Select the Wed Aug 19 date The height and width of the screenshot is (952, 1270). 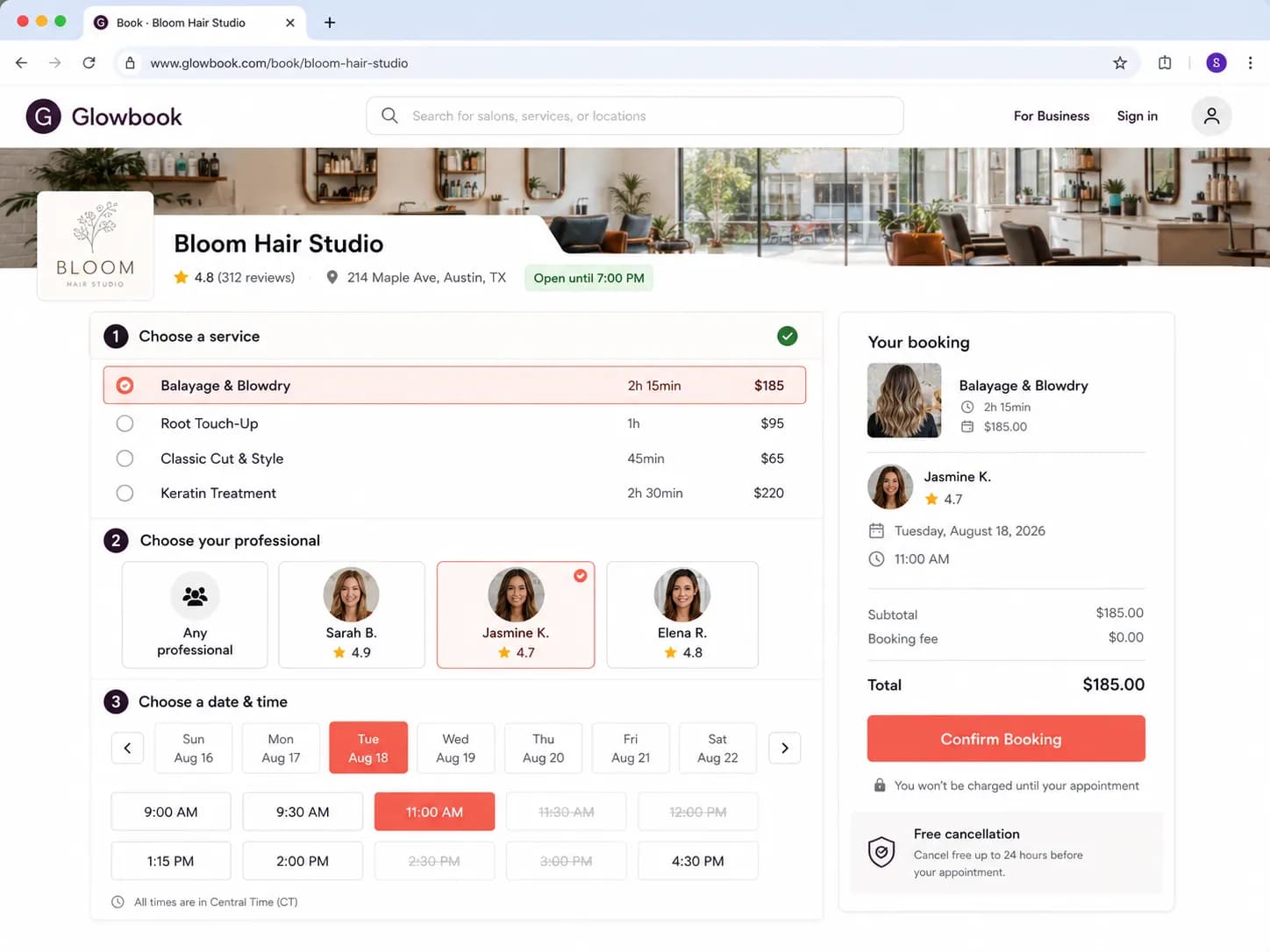(456, 748)
